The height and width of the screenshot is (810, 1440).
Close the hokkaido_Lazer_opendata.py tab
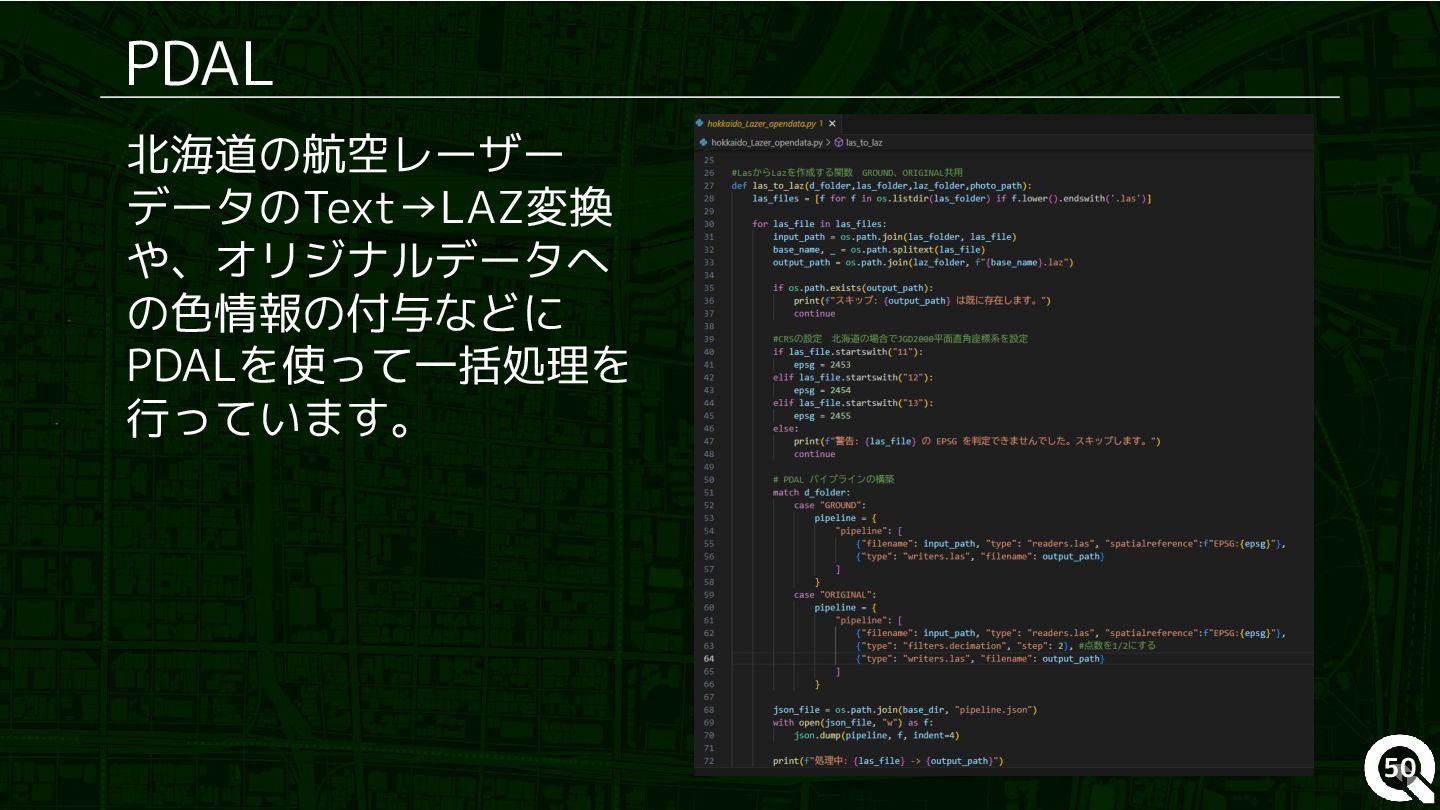[832, 123]
